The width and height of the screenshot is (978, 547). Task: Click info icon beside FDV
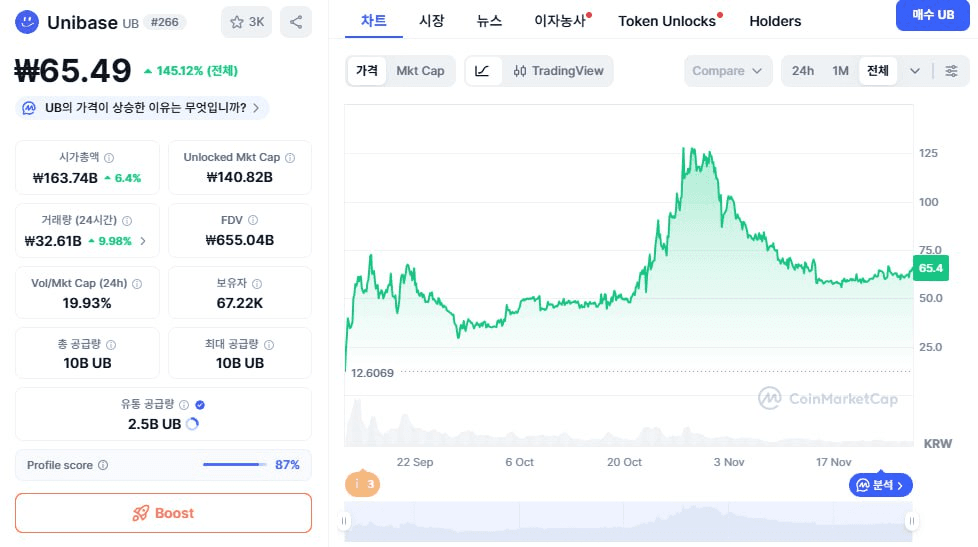click(x=256, y=220)
